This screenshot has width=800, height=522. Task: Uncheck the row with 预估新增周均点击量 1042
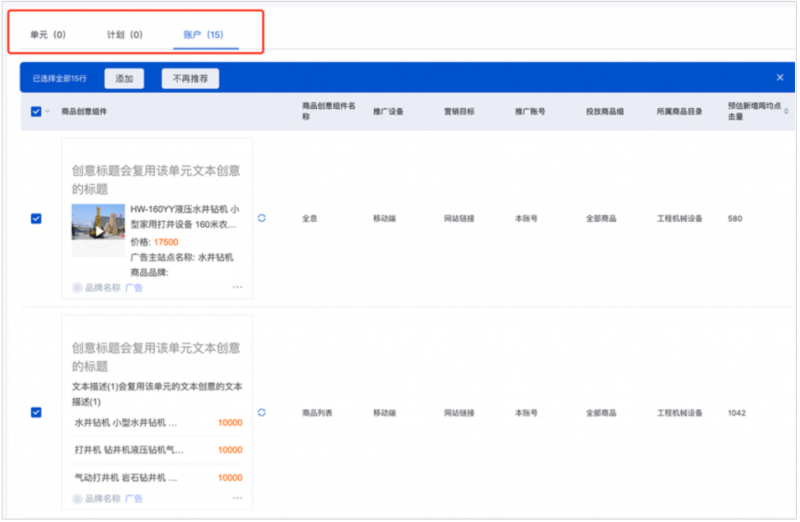click(x=36, y=412)
